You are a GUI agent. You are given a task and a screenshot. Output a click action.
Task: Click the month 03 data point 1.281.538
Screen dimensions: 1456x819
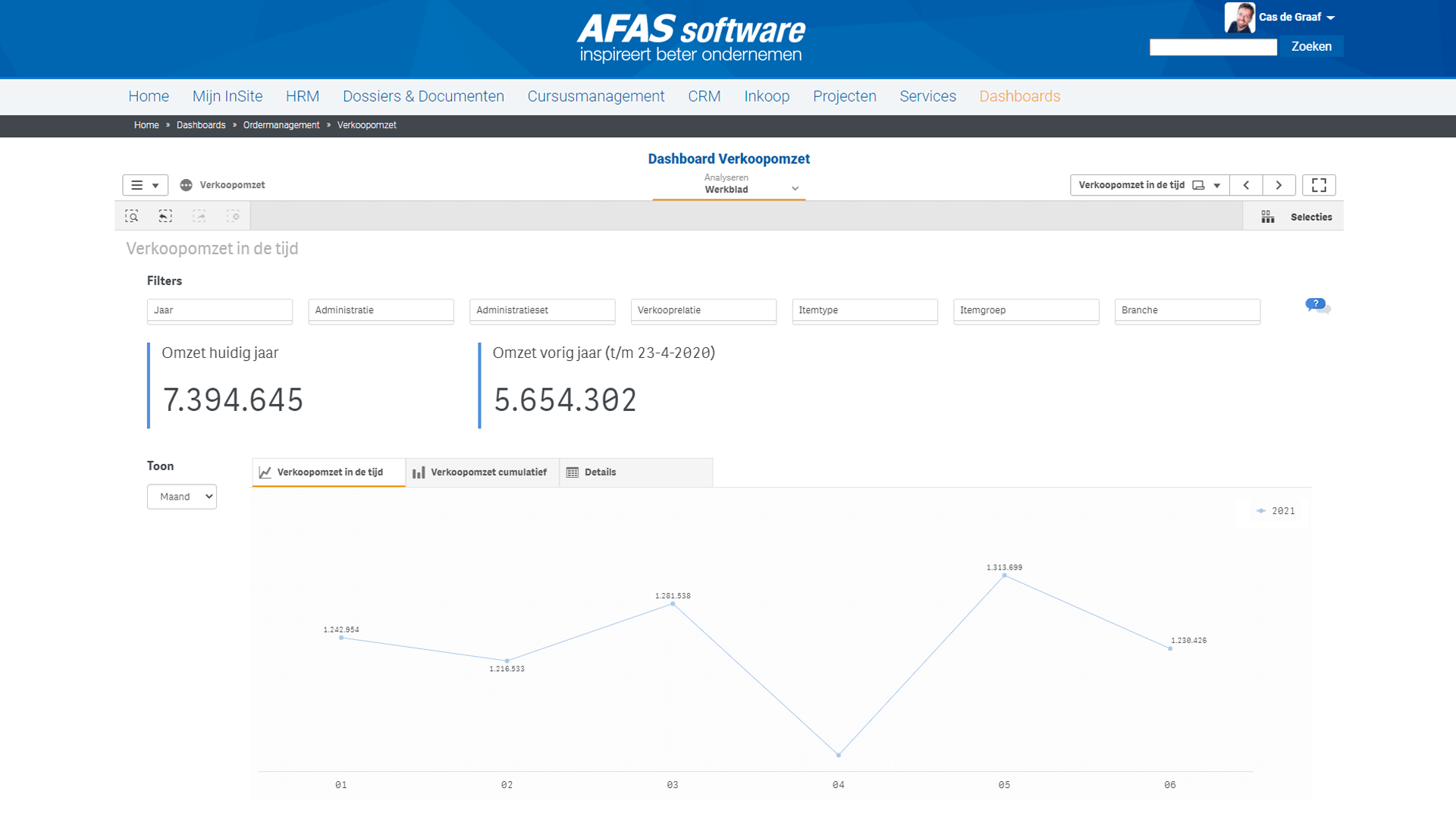[x=673, y=604]
